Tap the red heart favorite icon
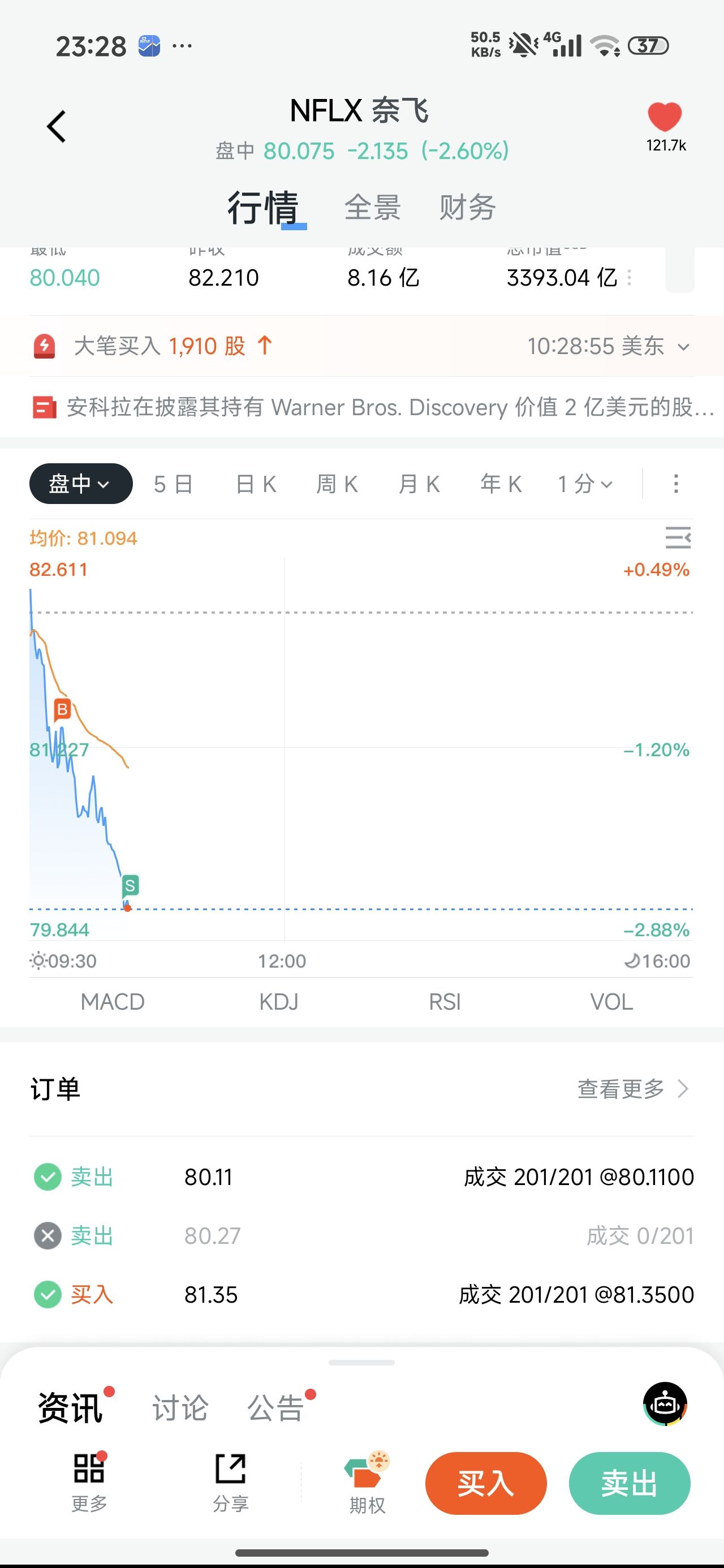 point(664,117)
